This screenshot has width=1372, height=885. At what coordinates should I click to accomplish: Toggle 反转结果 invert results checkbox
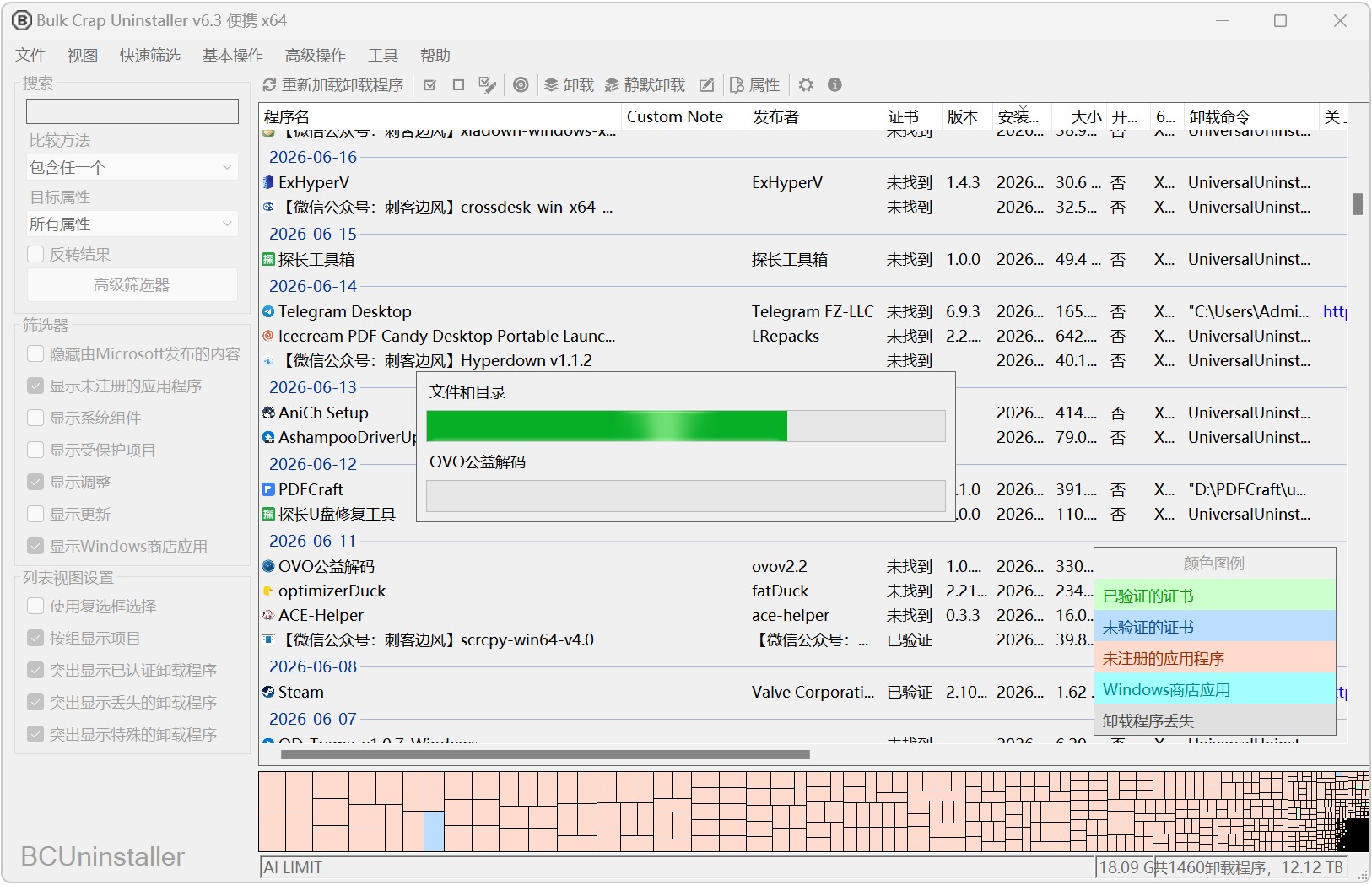click(x=35, y=254)
